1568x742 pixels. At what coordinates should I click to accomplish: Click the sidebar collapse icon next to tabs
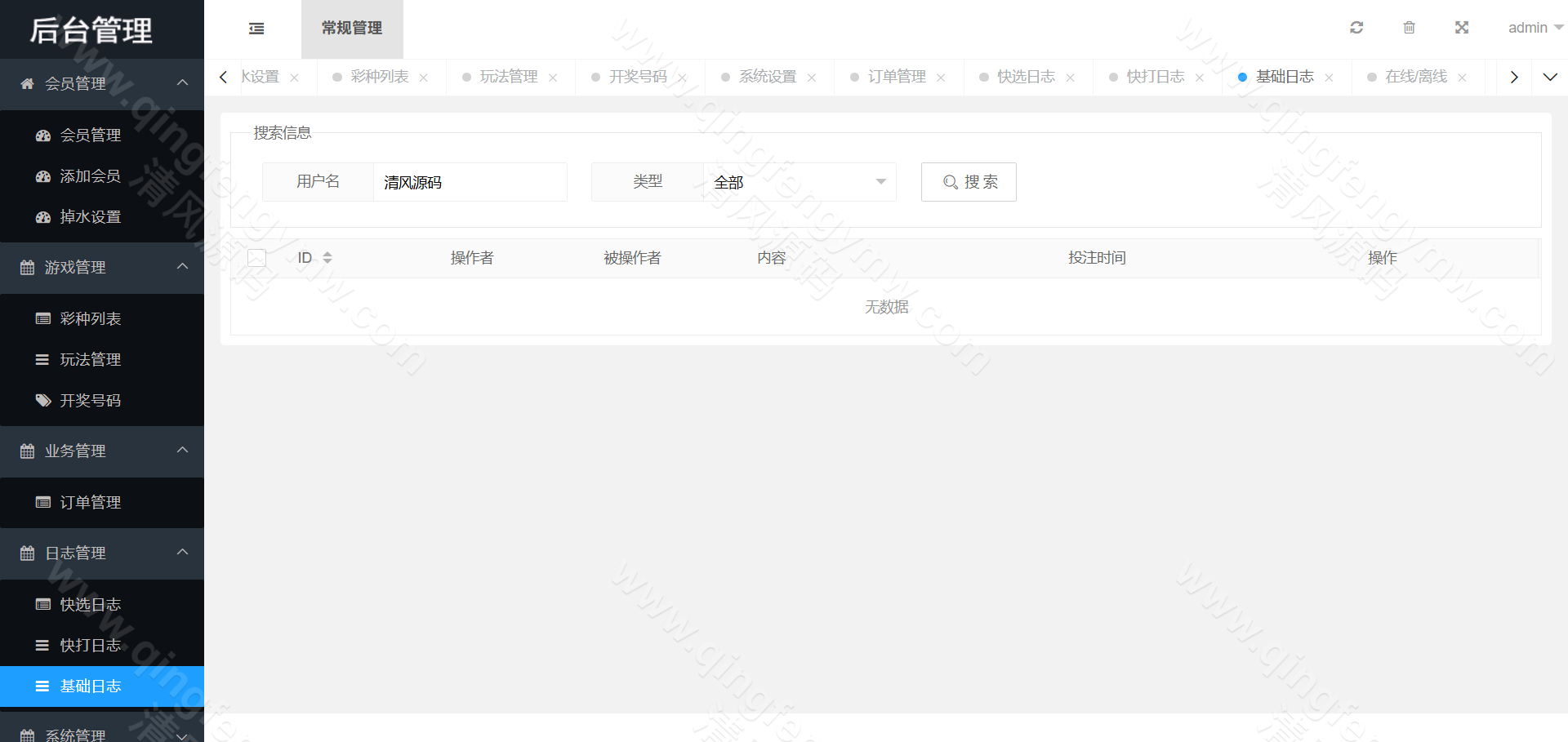tap(256, 28)
